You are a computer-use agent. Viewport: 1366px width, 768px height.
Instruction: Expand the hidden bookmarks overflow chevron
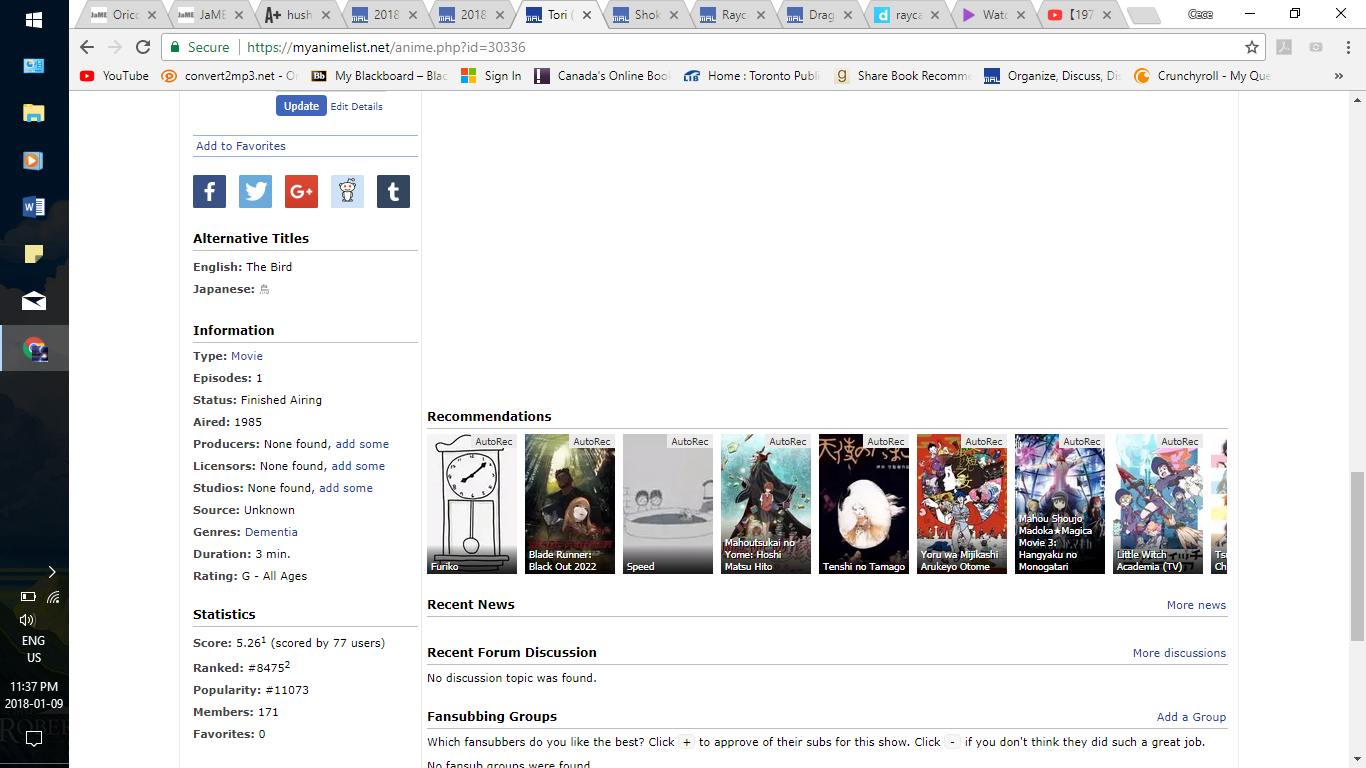point(1338,76)
